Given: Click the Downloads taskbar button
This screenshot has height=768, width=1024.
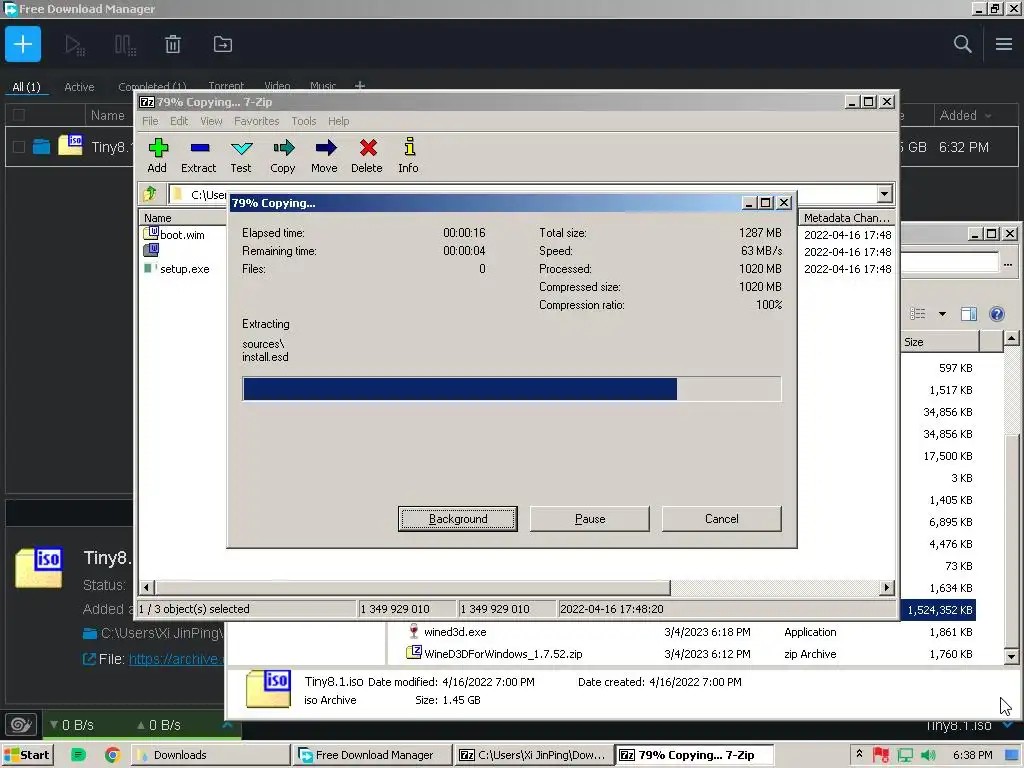Looking at the screenshot, I should (210, 755).
